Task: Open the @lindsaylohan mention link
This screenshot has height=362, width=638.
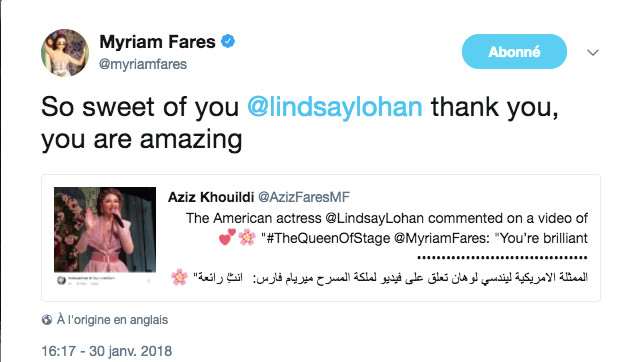Action: point(334,107)
